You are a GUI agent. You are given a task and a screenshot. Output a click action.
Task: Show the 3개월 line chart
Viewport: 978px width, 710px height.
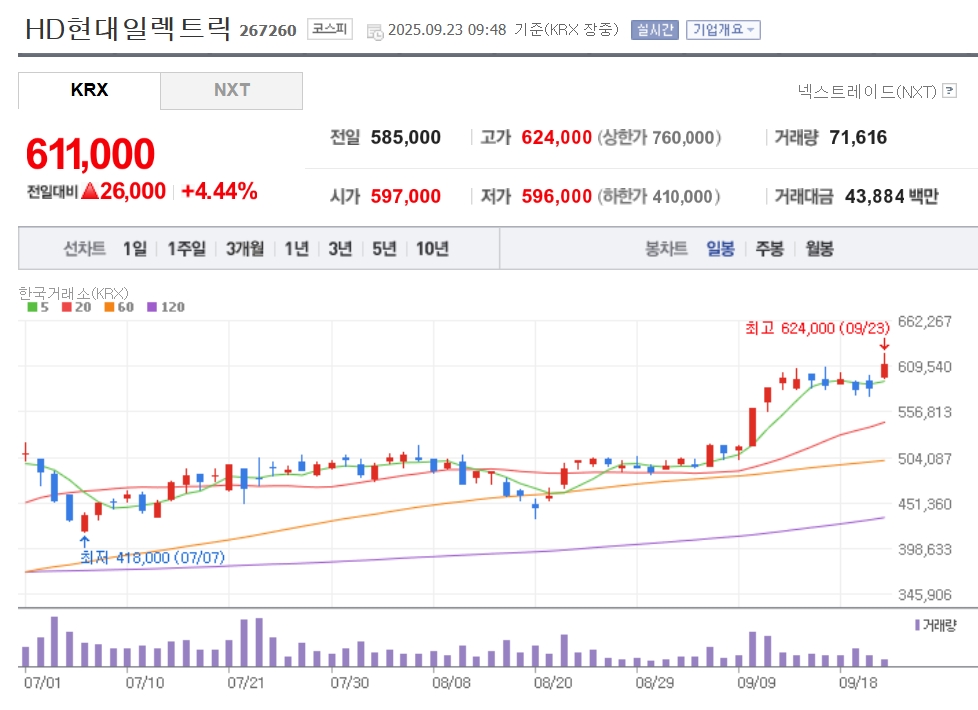[x=244, y=248]
